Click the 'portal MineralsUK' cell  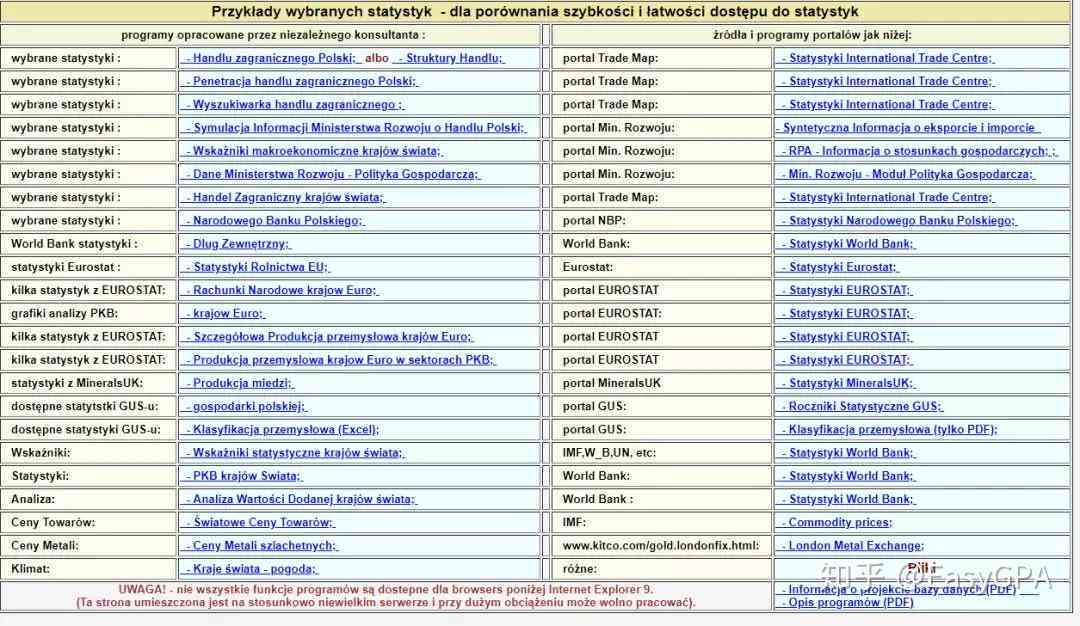pos(662,384)
